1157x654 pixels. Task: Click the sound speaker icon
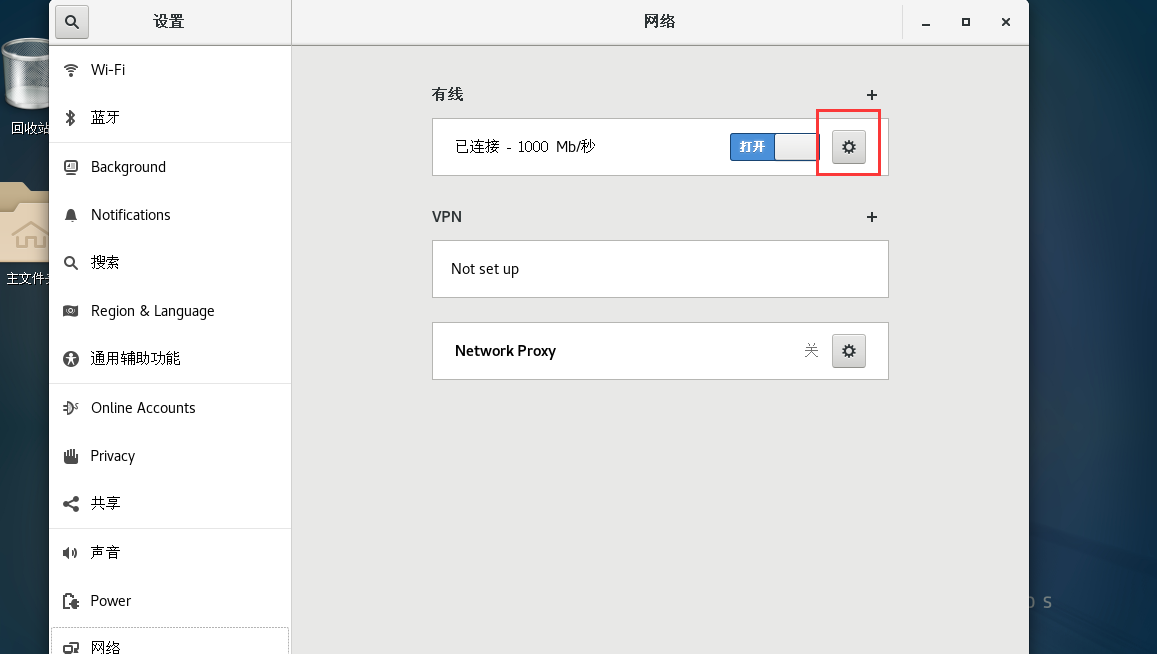pos(70,553)
